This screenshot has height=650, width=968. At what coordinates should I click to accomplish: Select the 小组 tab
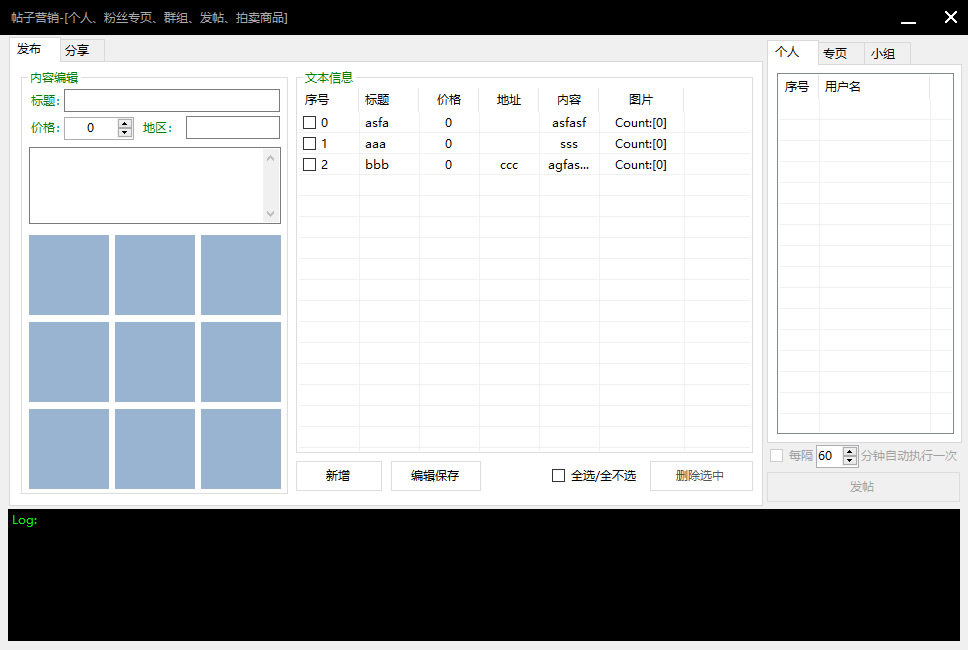tap(883, 54)
